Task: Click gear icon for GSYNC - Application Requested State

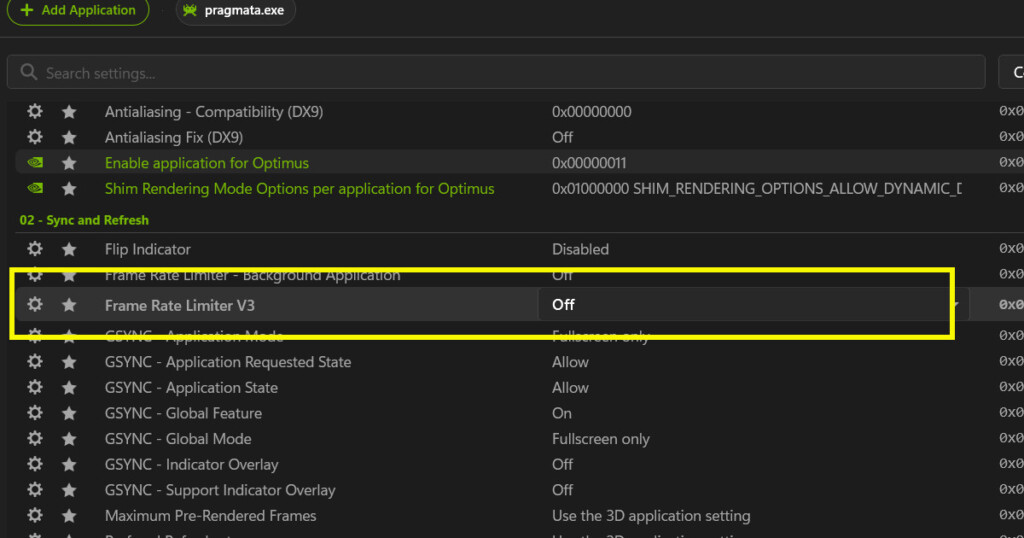Action: click(x=35, y=361)
